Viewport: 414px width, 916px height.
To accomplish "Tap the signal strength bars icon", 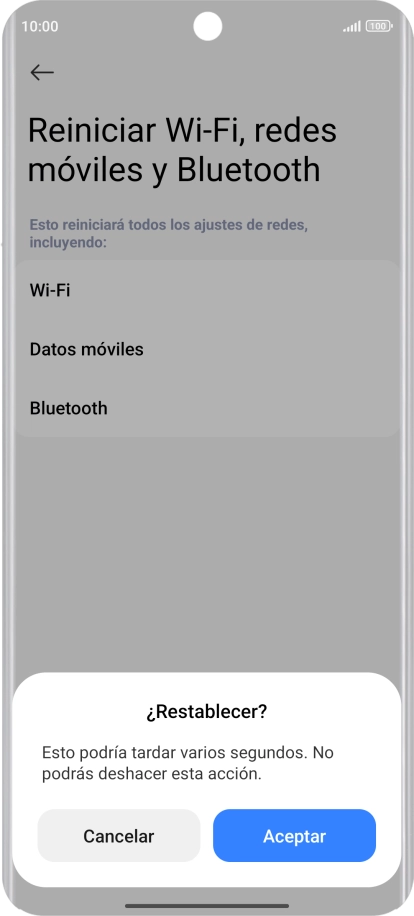I will (x=352, y=26).
